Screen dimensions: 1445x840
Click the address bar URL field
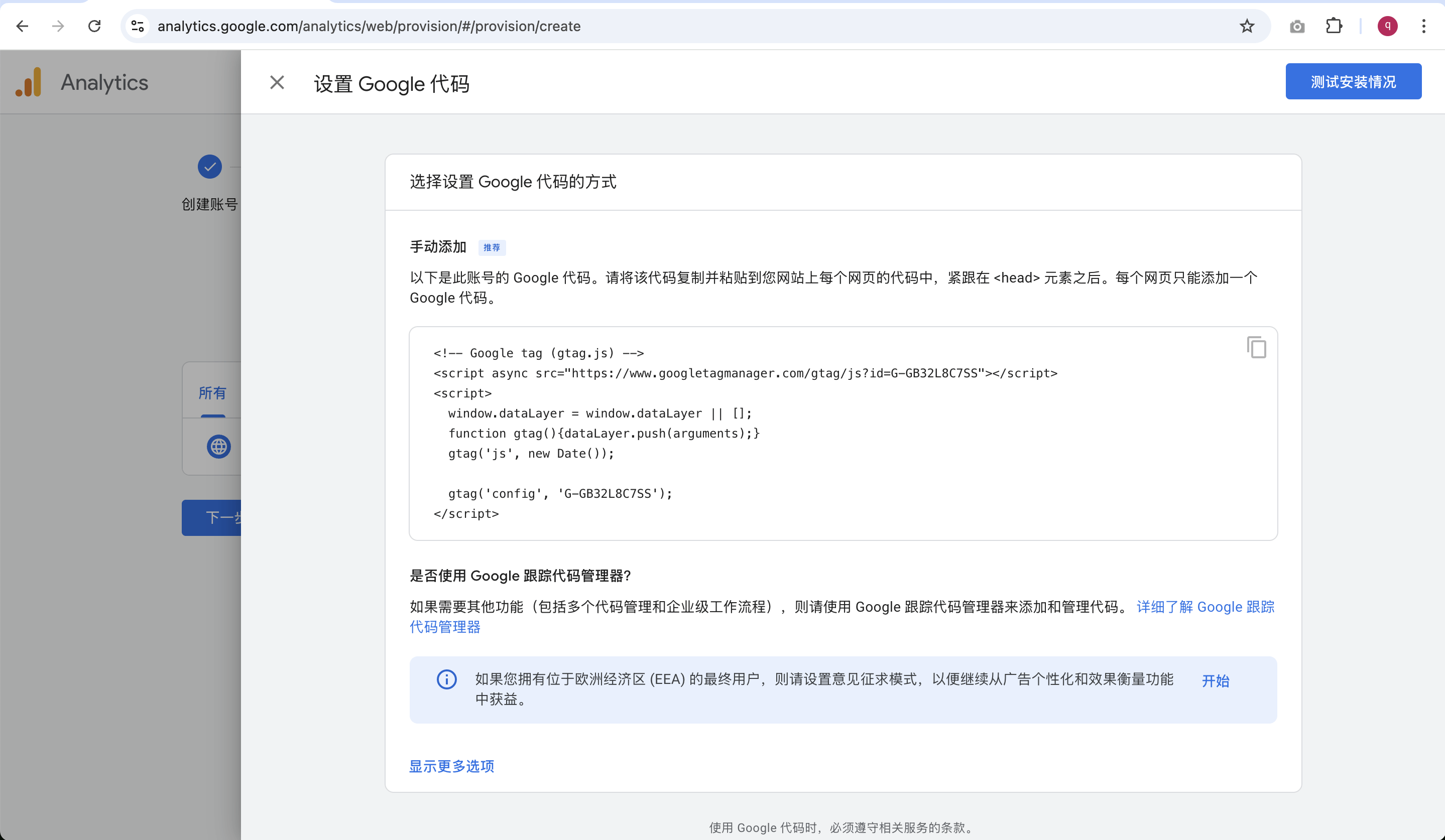(x=631, y=26)
